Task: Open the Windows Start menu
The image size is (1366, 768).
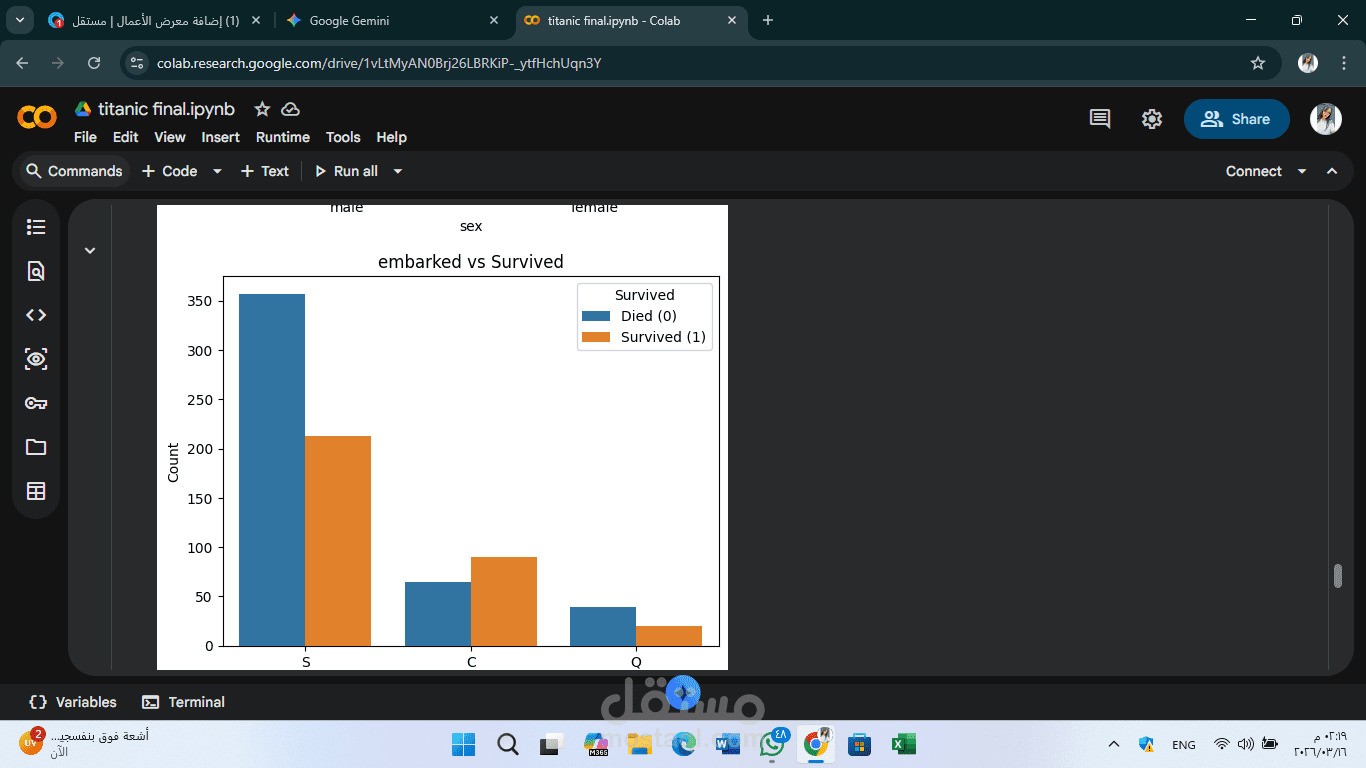Action: click(464, 744)
